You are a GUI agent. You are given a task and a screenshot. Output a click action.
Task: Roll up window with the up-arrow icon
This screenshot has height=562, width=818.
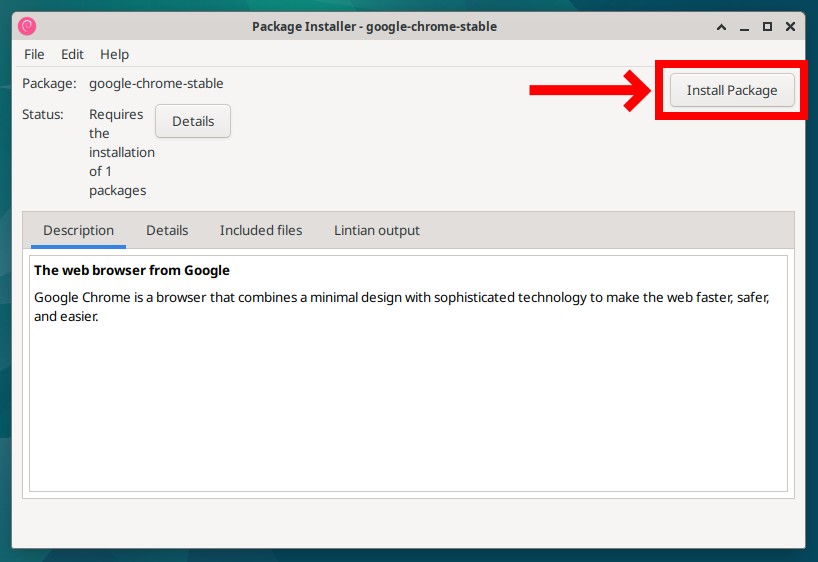click(721, 27)
